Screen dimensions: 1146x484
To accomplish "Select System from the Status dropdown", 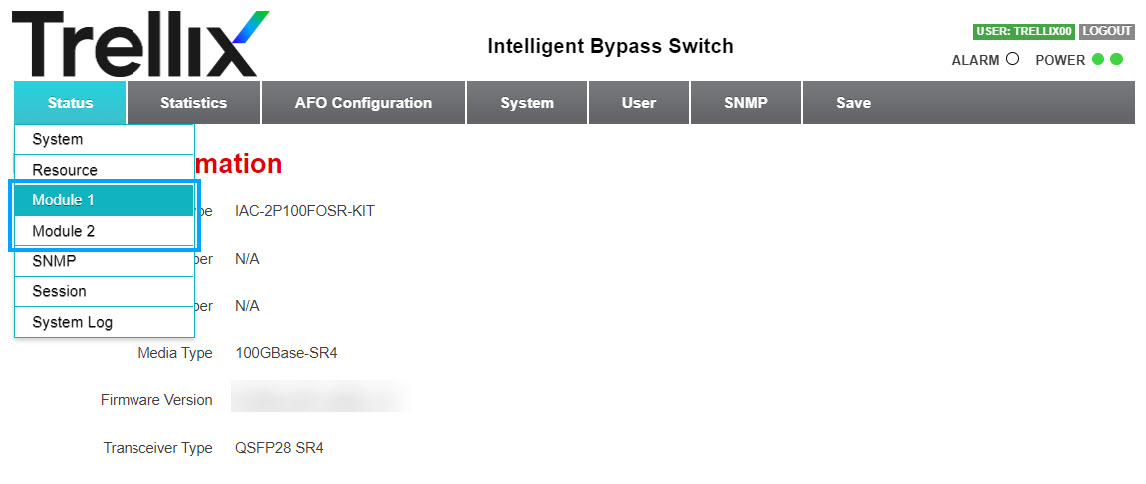I will pos(104,139).
